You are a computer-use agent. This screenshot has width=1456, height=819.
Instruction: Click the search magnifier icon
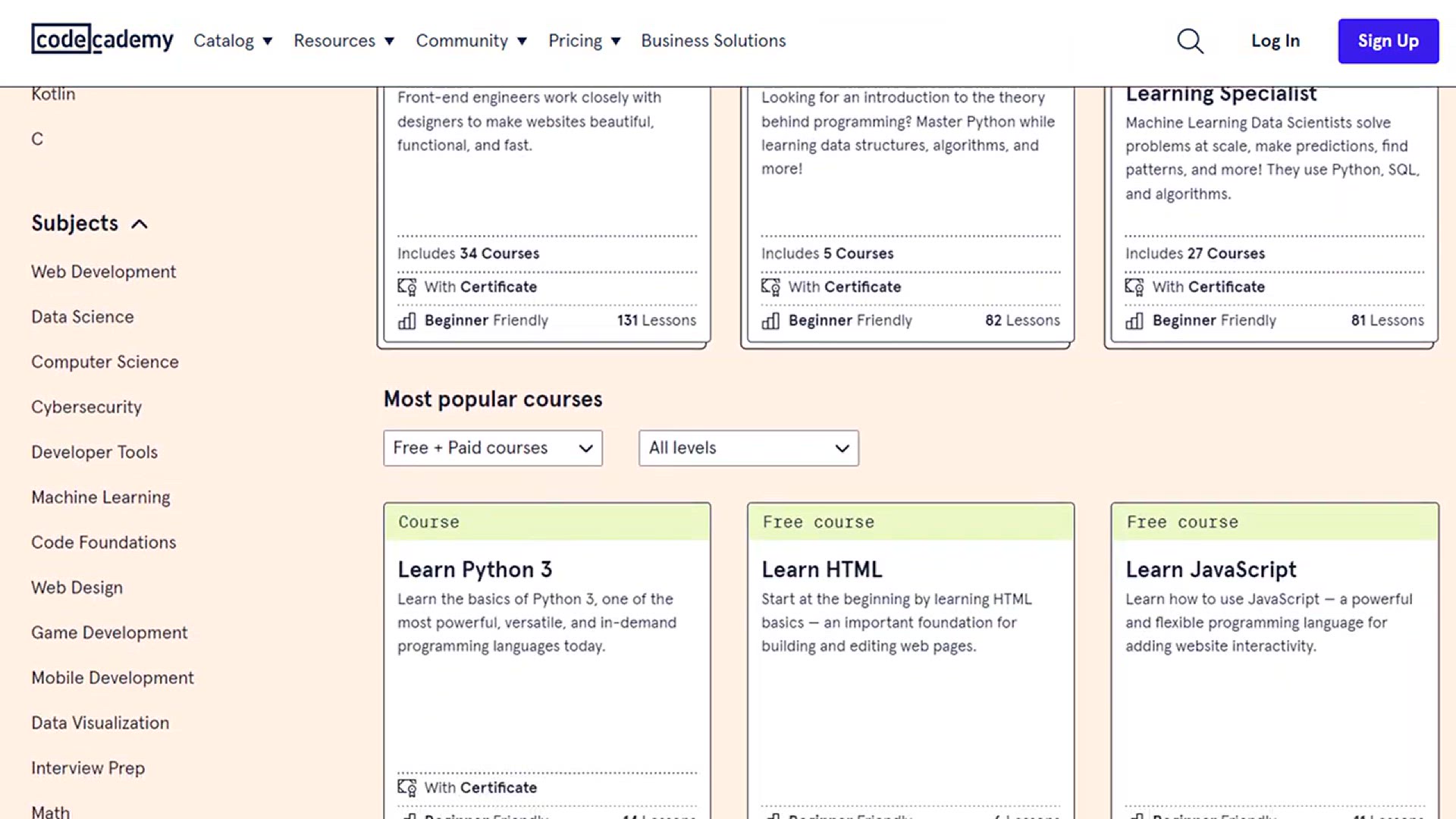pyautogui.click(x=1190, y=41)
